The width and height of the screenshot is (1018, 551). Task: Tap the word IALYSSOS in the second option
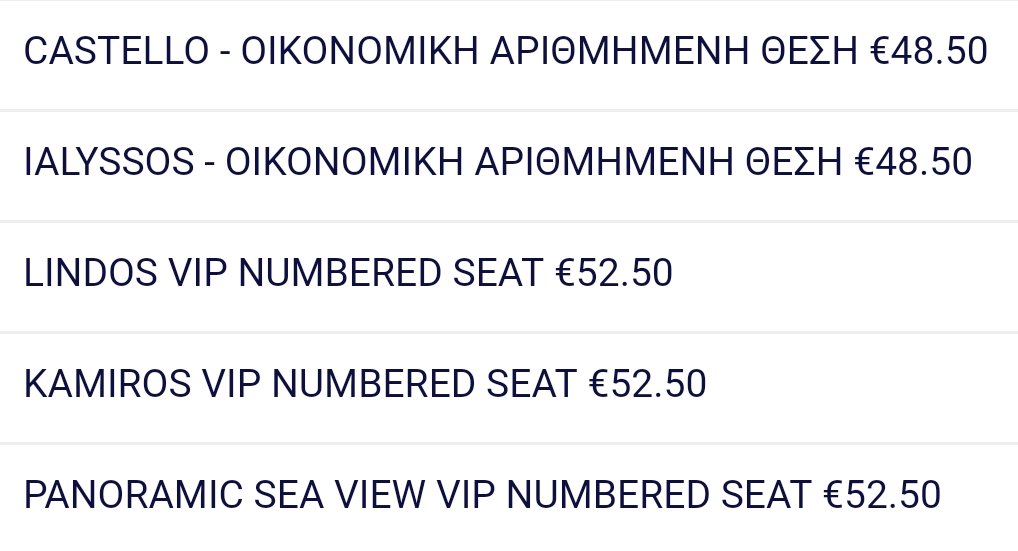[109, 162]
